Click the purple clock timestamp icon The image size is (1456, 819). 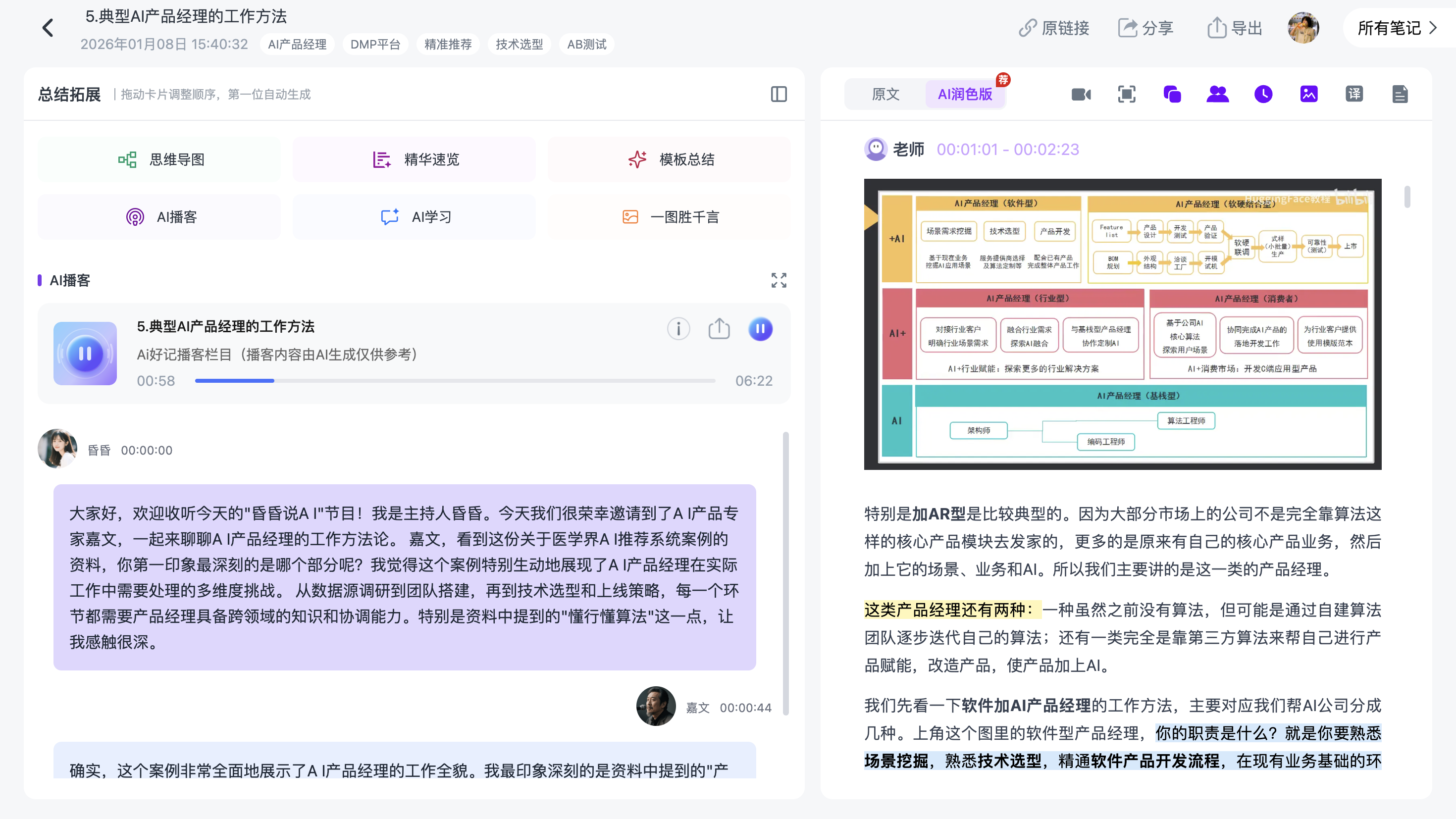point(1263,94)
